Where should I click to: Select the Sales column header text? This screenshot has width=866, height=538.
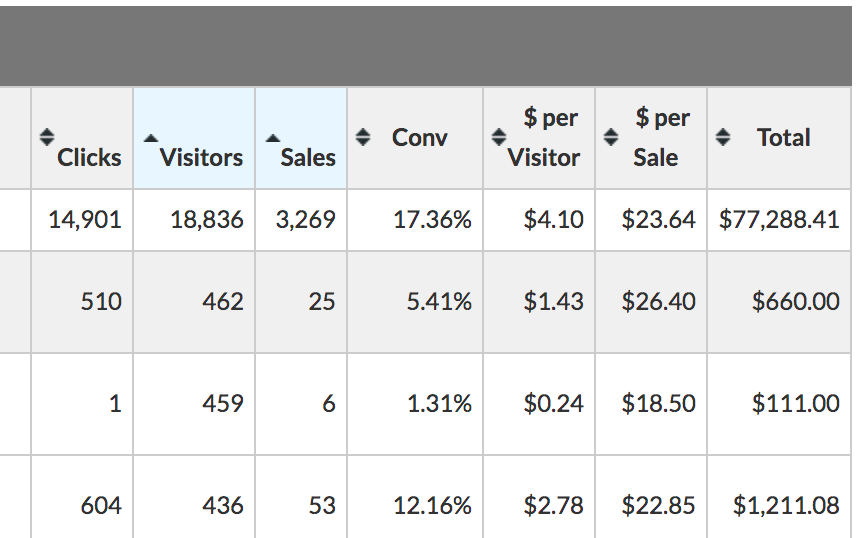pyautogui.click(x=308, y=157)
